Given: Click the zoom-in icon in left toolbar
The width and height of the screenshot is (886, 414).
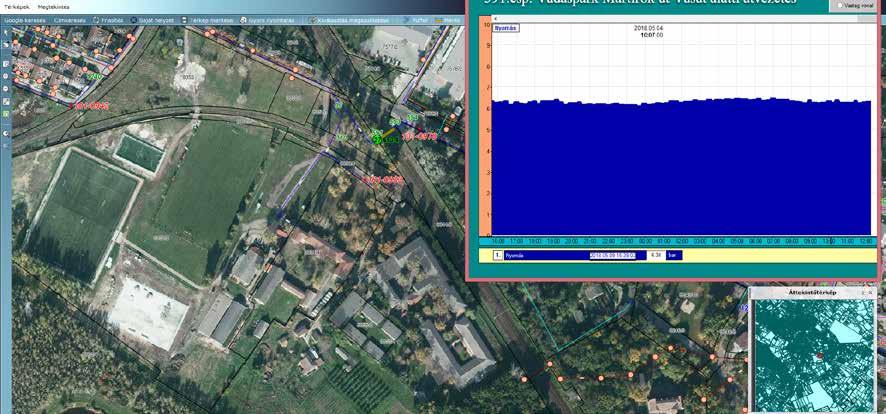Looking at the screenshot, I should (x=6, y=76).
